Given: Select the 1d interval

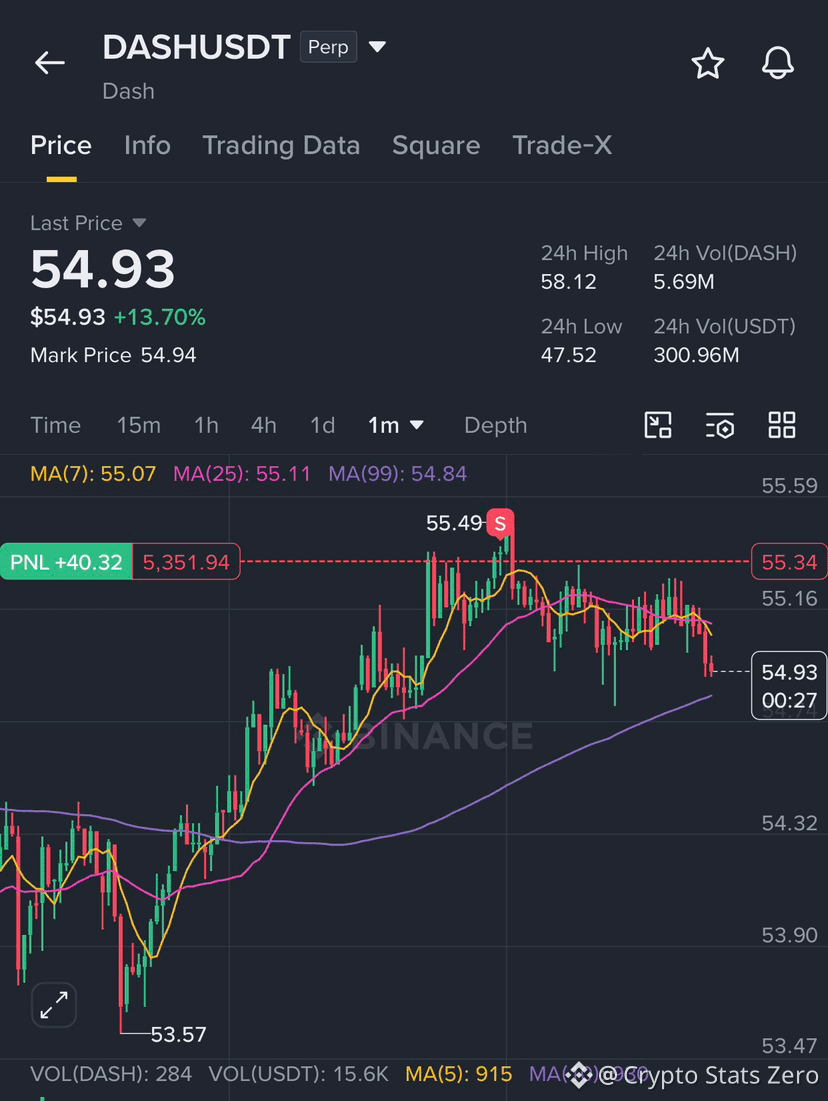Looking at the screenshot, I should pyautogui.click(x=322, y=425).
